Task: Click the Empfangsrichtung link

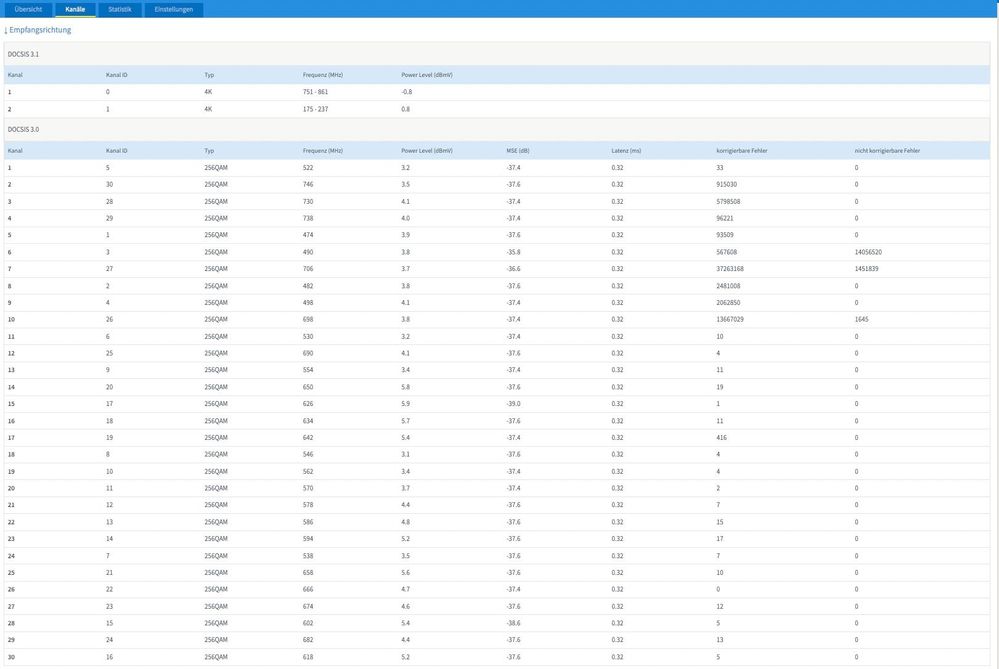Action: [38, 30]
